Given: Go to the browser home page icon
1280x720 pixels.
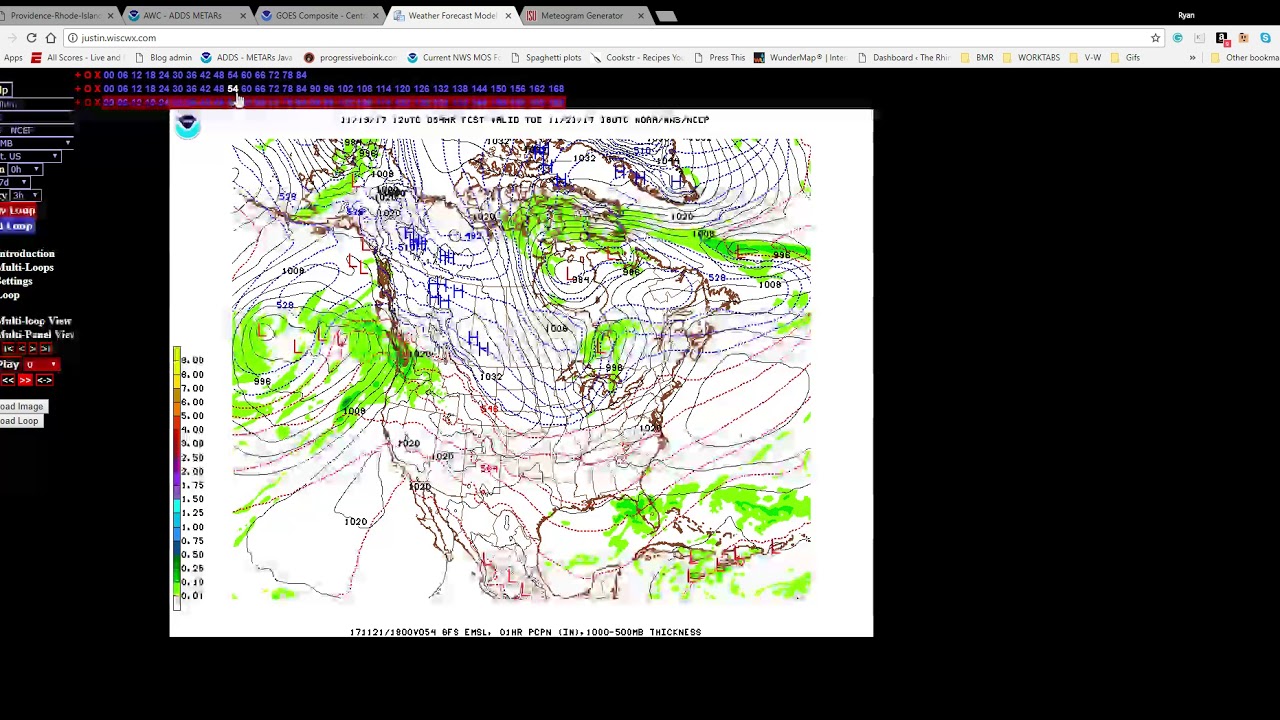Looking at the screenshot, I should click(51, 38).
